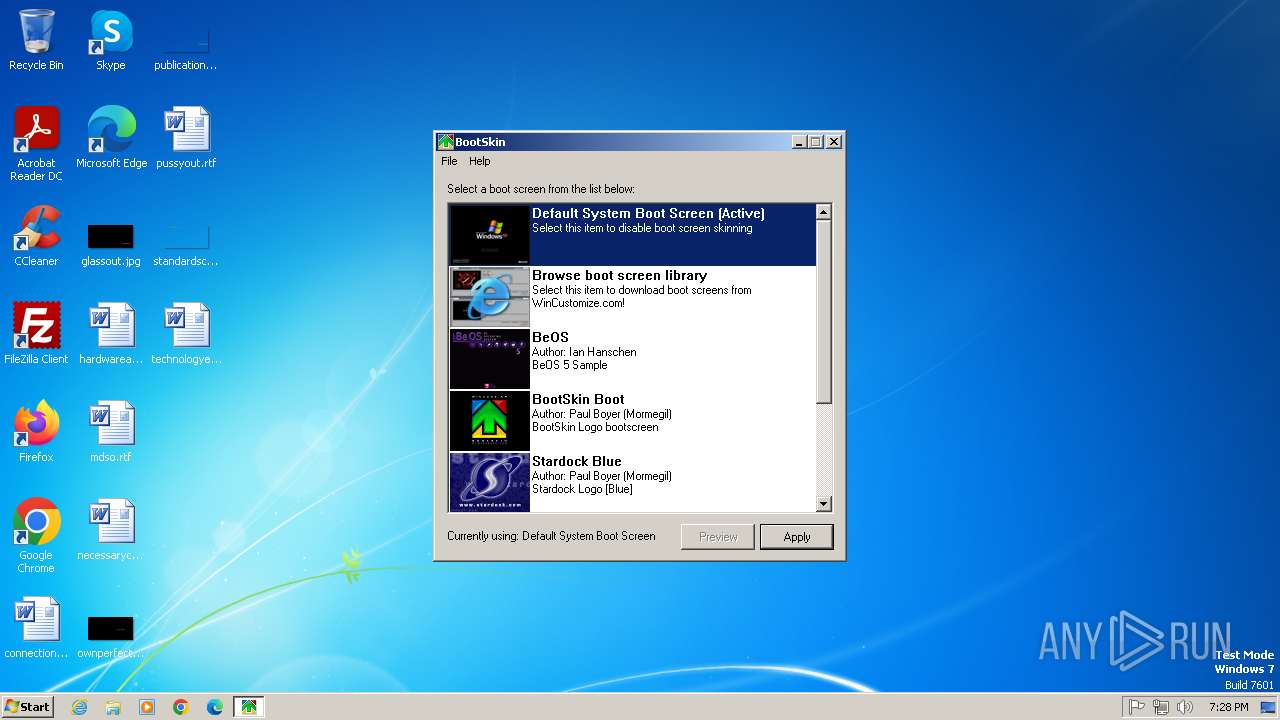
Task: Click the 'Browse boot screen library' title text
Action: 619,275
